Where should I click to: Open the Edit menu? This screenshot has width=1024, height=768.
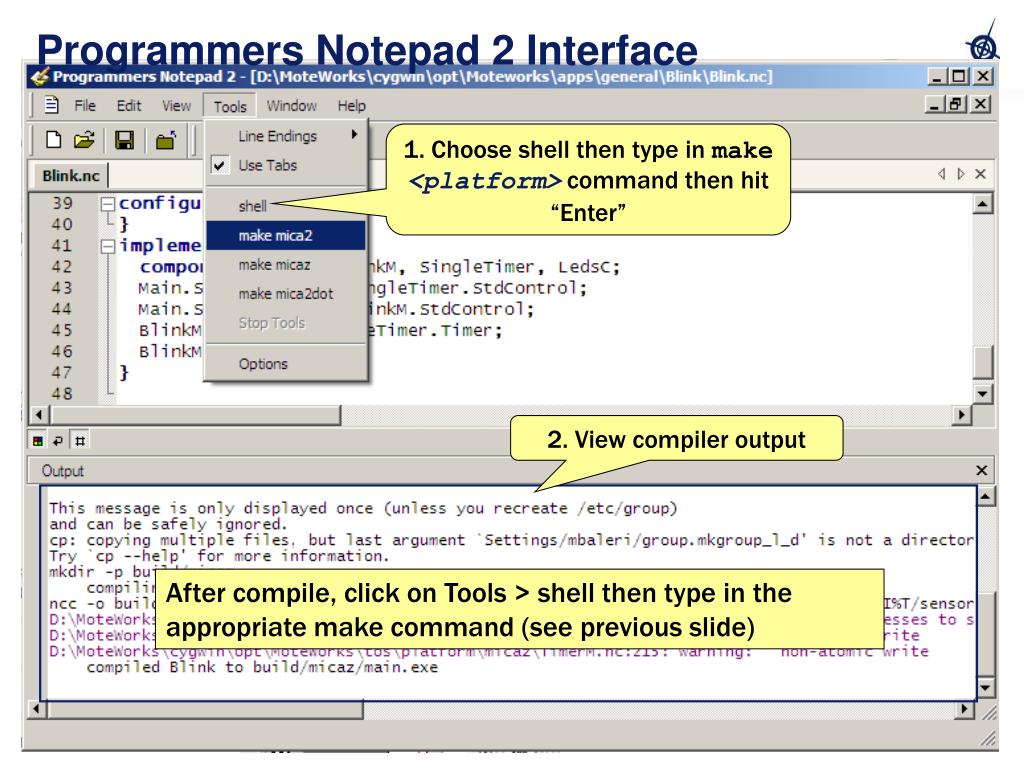[x=129, y=106]
